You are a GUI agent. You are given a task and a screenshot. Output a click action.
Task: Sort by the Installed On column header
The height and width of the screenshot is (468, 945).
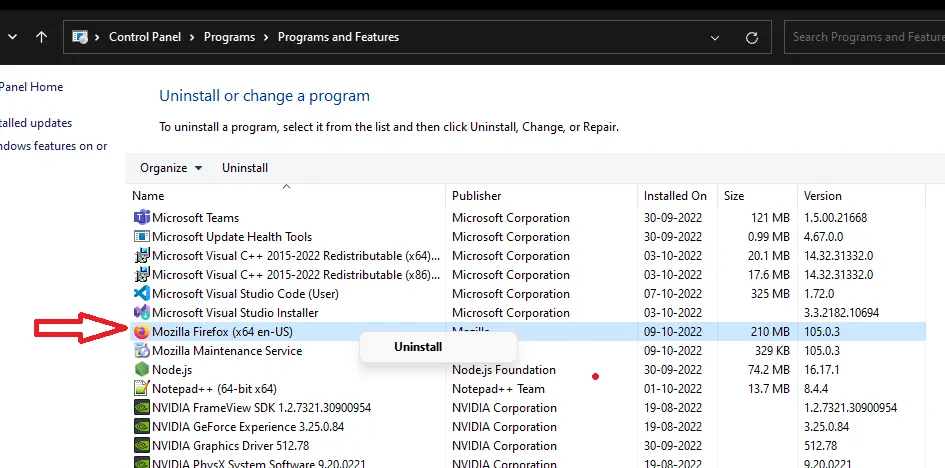pos(675,196)
